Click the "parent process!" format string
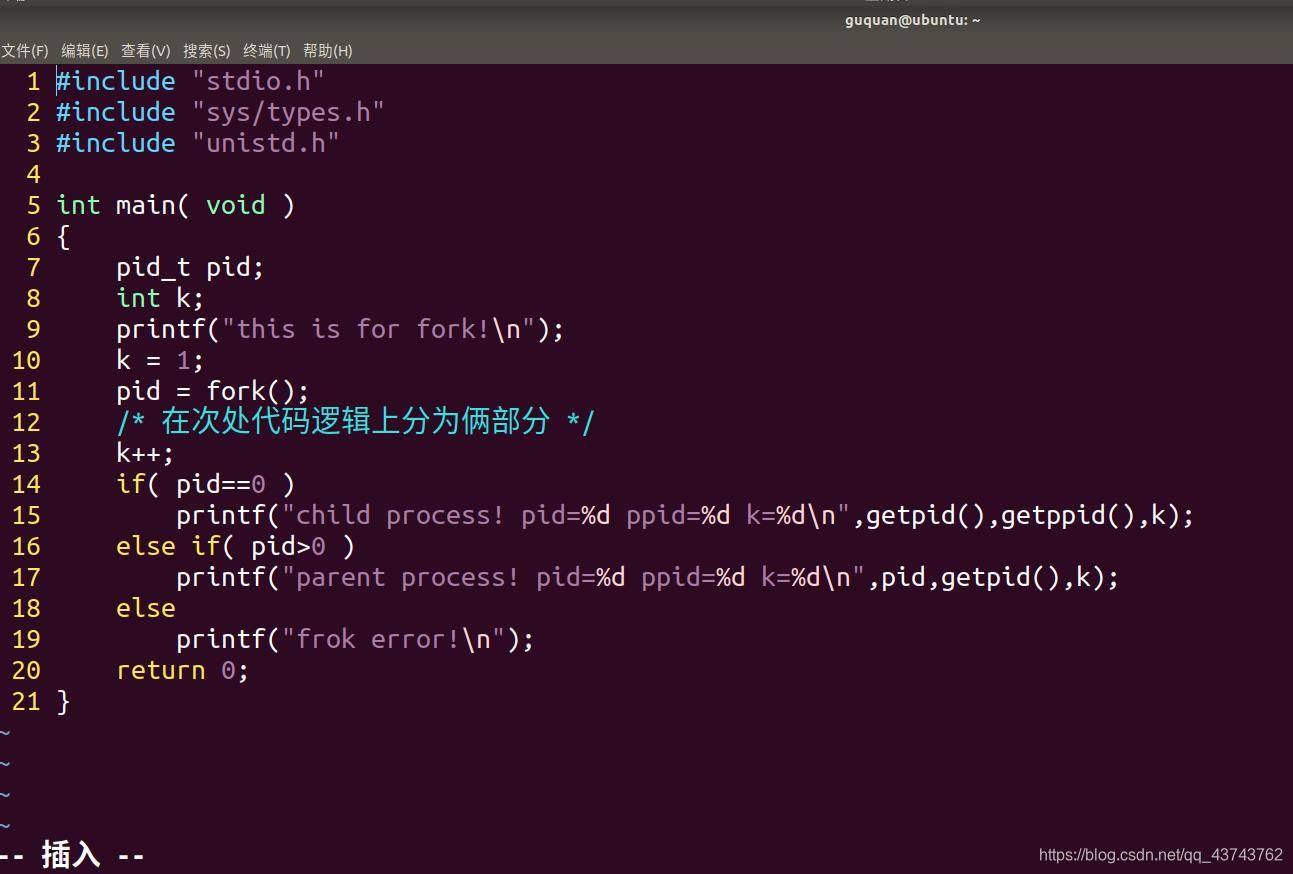The width and height of the screenshot is (1293, 874). [574, 577]
